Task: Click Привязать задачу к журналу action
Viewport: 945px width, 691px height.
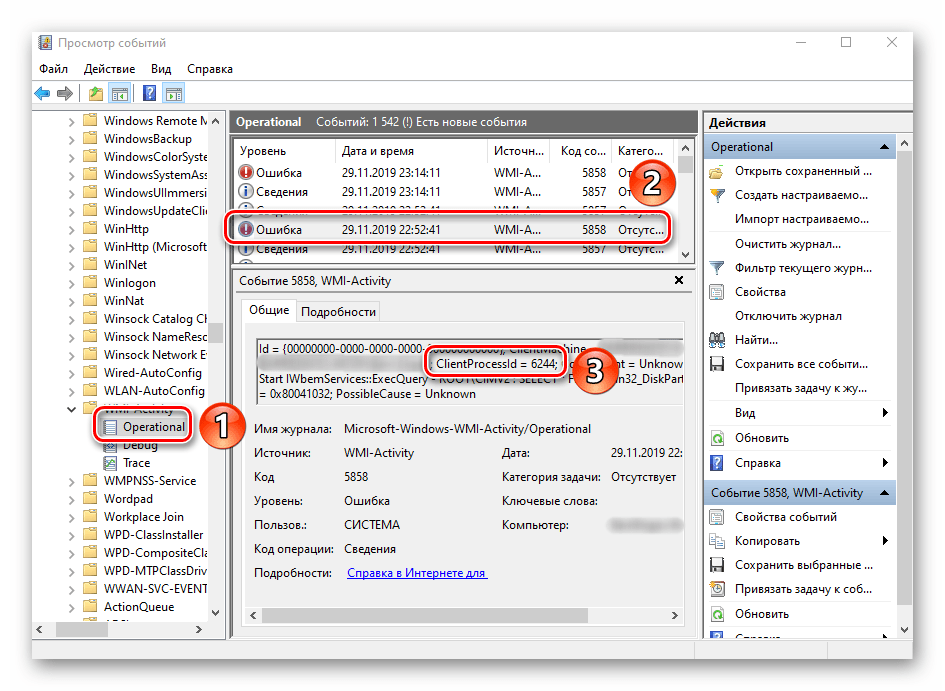Action: click(800, 388)
